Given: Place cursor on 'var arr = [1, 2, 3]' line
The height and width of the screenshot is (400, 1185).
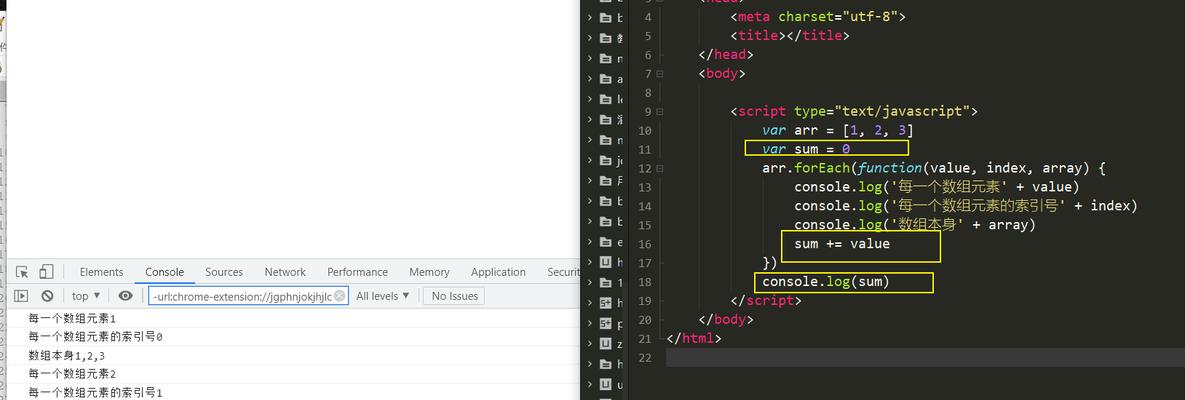Looking at the screenshot, I should click(x=838, y=131).
